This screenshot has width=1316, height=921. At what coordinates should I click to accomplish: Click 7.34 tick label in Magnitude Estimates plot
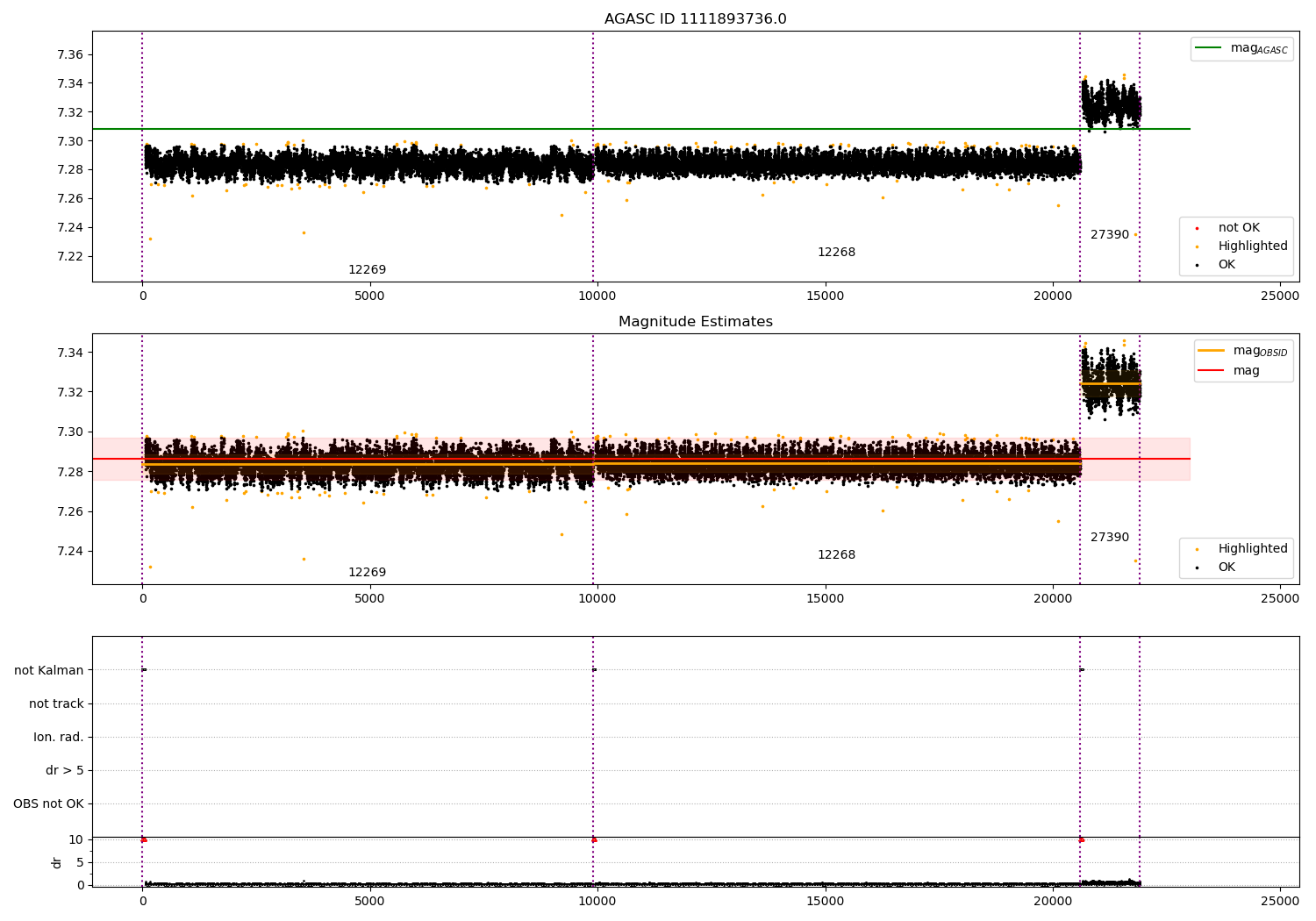(70, 353)
